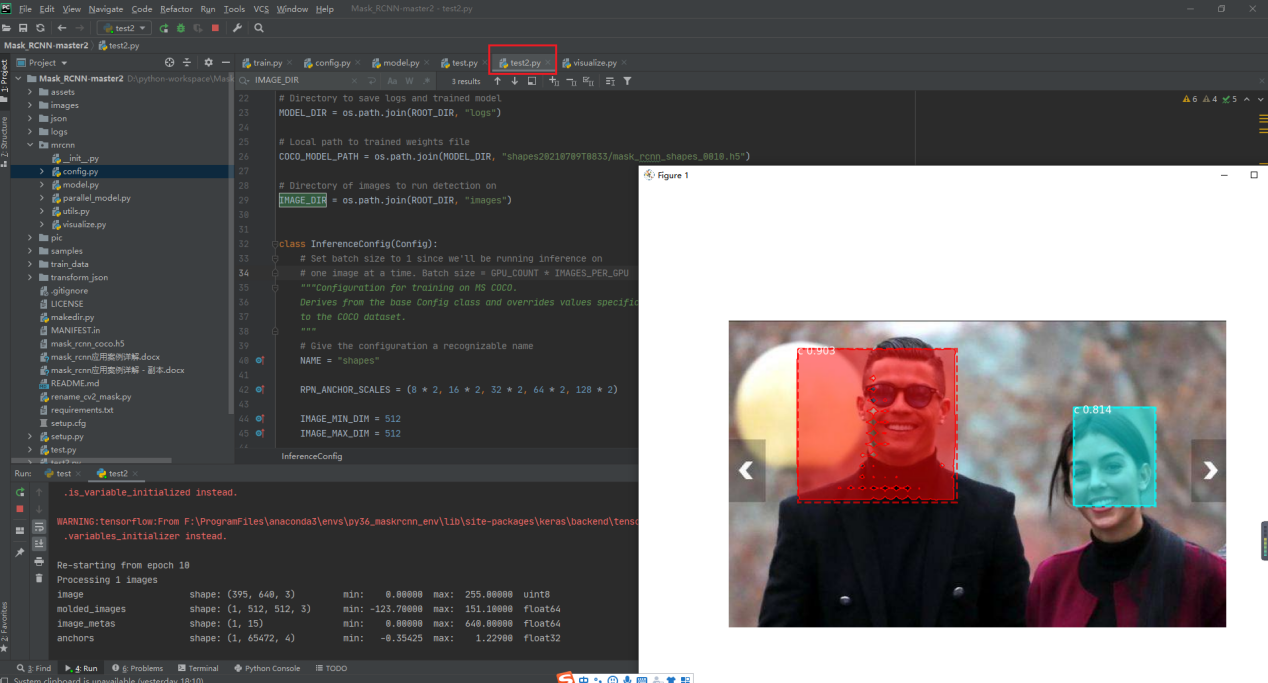Click the locate-in-project target icon
The height and width of the screenshot is (683, 1268).
point(169,62)
